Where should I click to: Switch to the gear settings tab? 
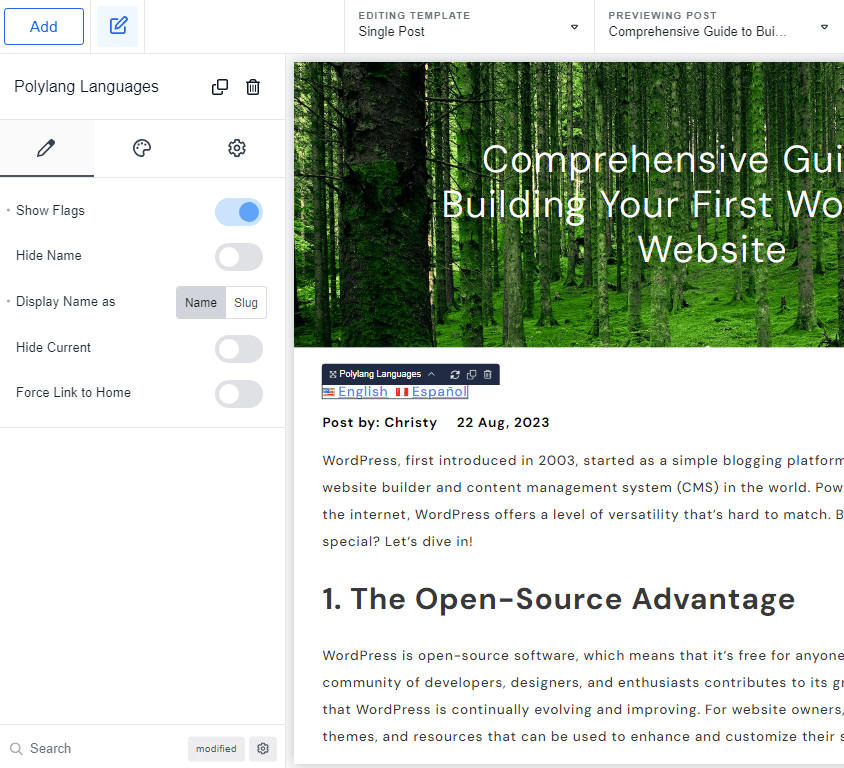(237, 148)
